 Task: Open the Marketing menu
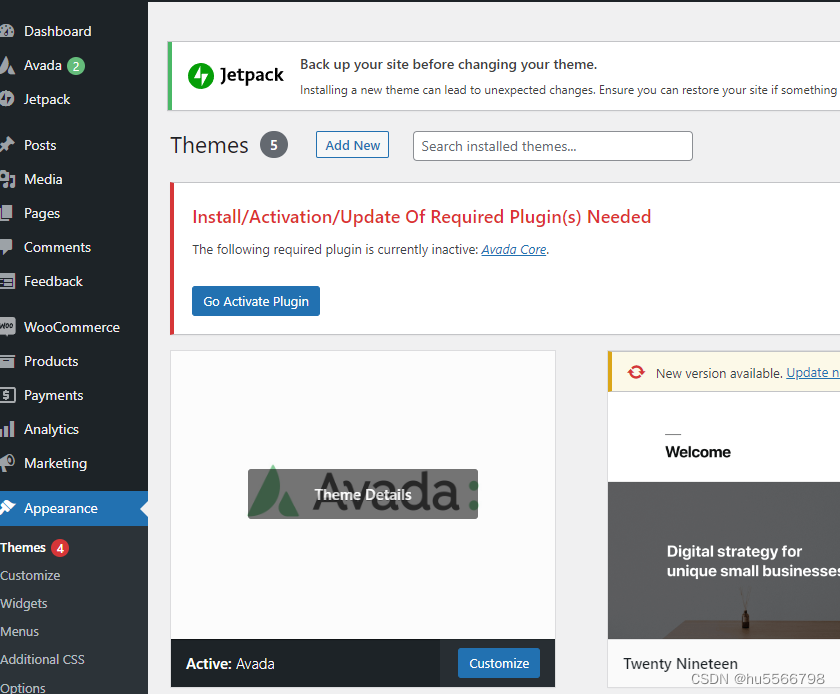(55, 463)
